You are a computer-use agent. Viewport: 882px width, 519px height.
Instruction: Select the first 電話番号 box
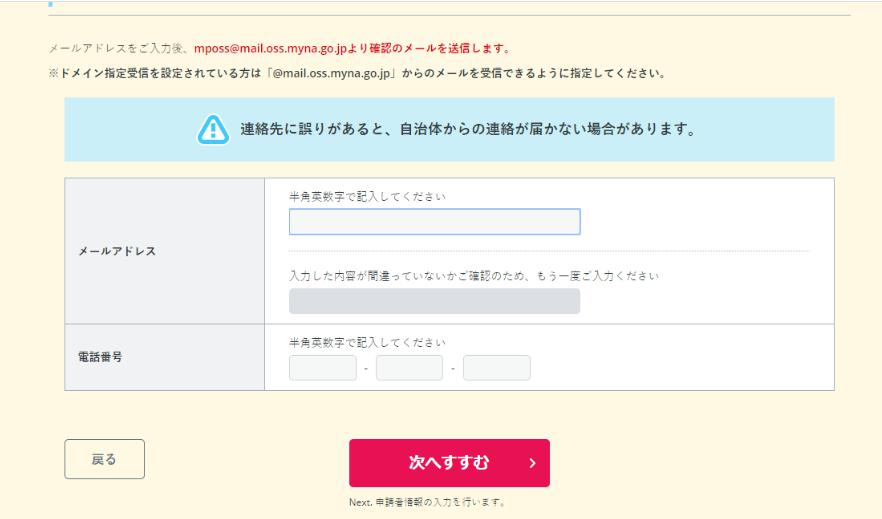pyautogui.click(x=322, y=368)
